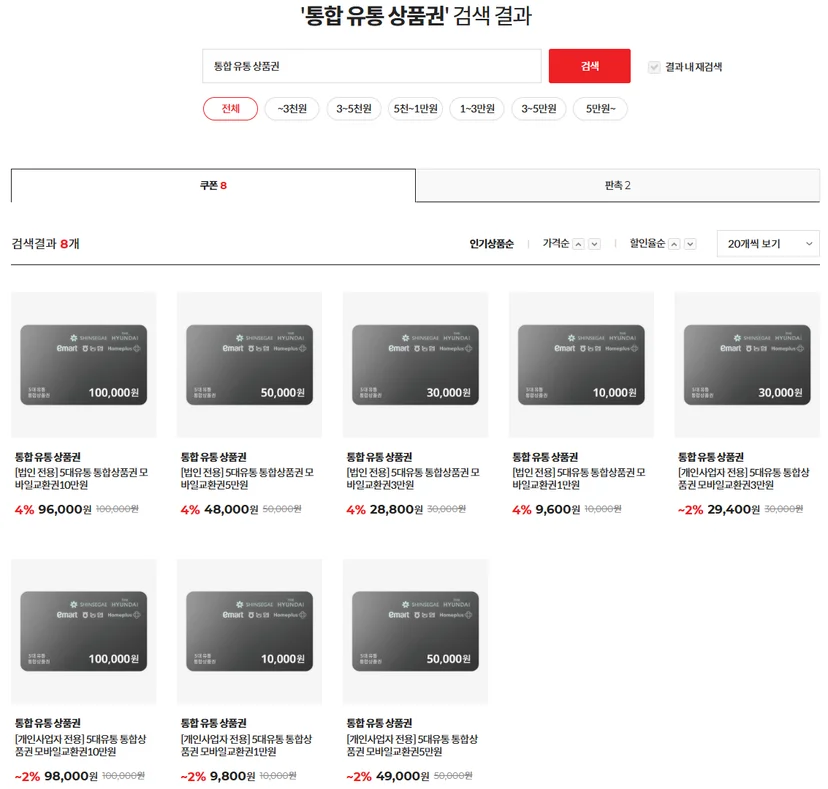Sort by price ascending arrow
This screenshot has width=828, height=789.
579,244
